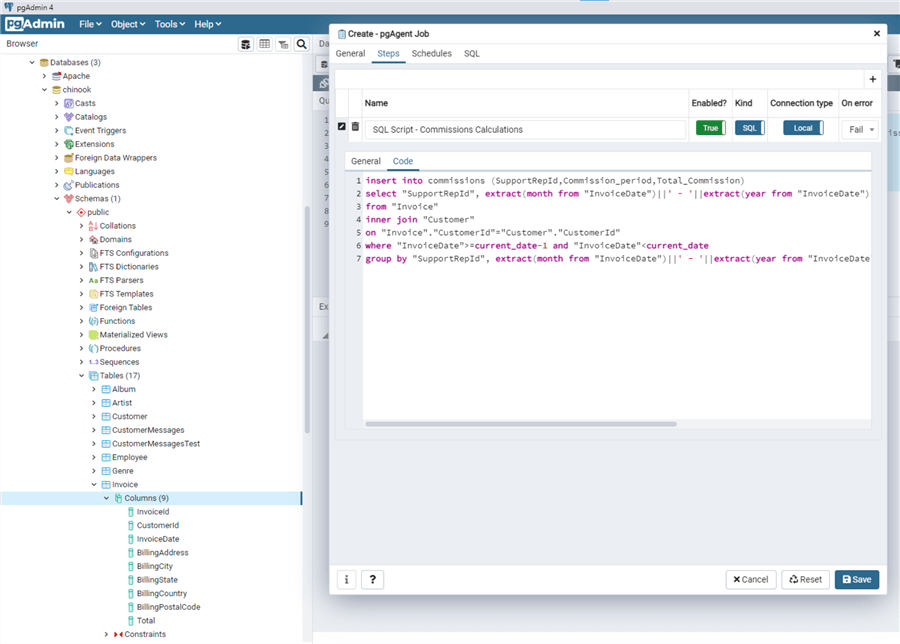Viewport: 900px width, 644px height.
Task: Click the info button in dialog footer
Action: point(346,579)
